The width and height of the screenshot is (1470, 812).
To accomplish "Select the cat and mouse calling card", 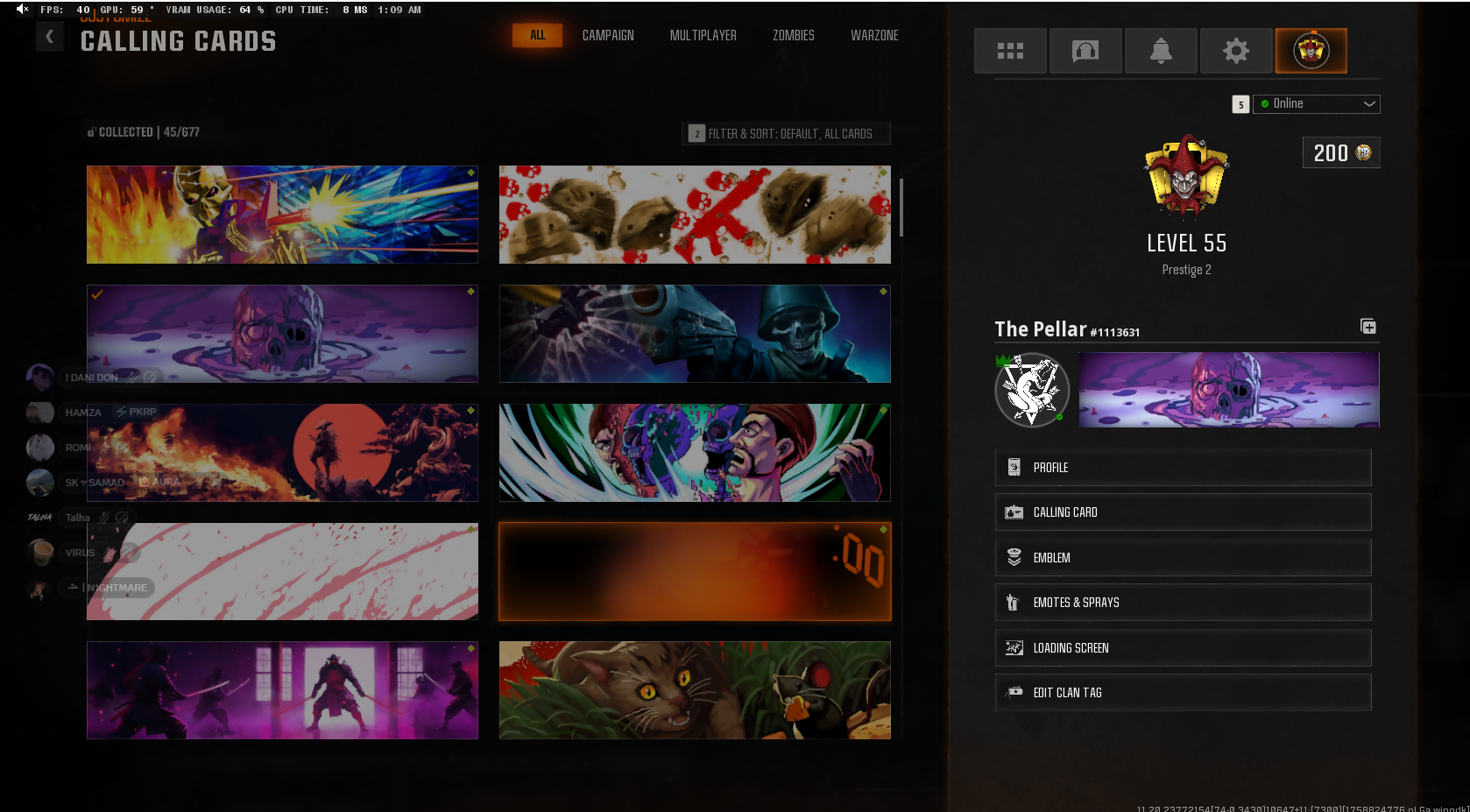I will point(695,690).
